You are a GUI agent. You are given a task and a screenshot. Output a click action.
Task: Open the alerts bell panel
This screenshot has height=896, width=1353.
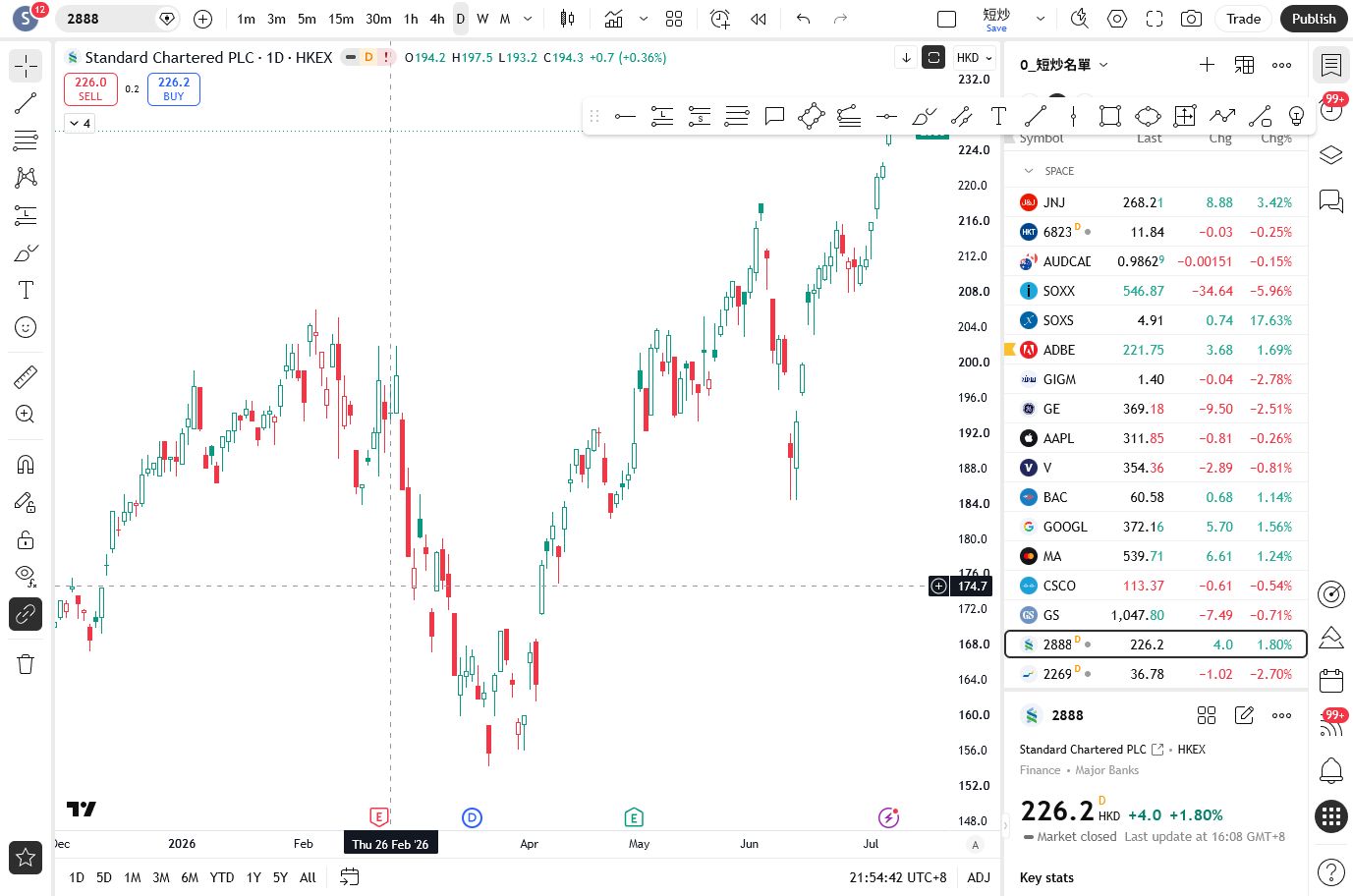[1331, 769]
